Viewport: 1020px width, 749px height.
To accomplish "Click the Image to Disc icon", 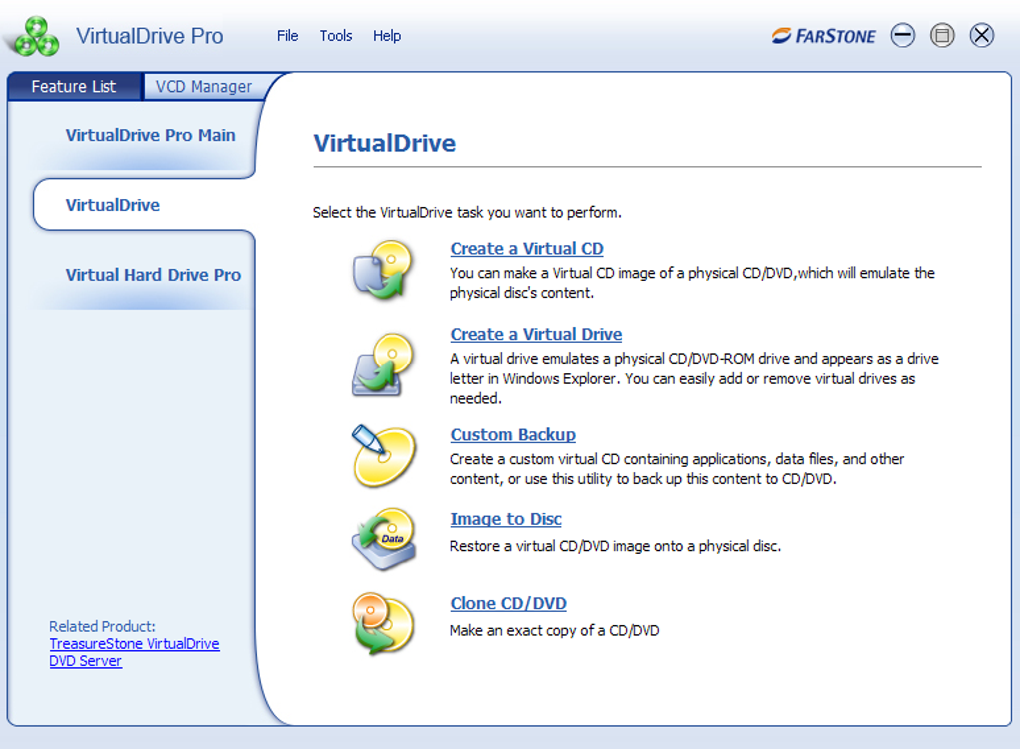I will click(x=384, y=539).
